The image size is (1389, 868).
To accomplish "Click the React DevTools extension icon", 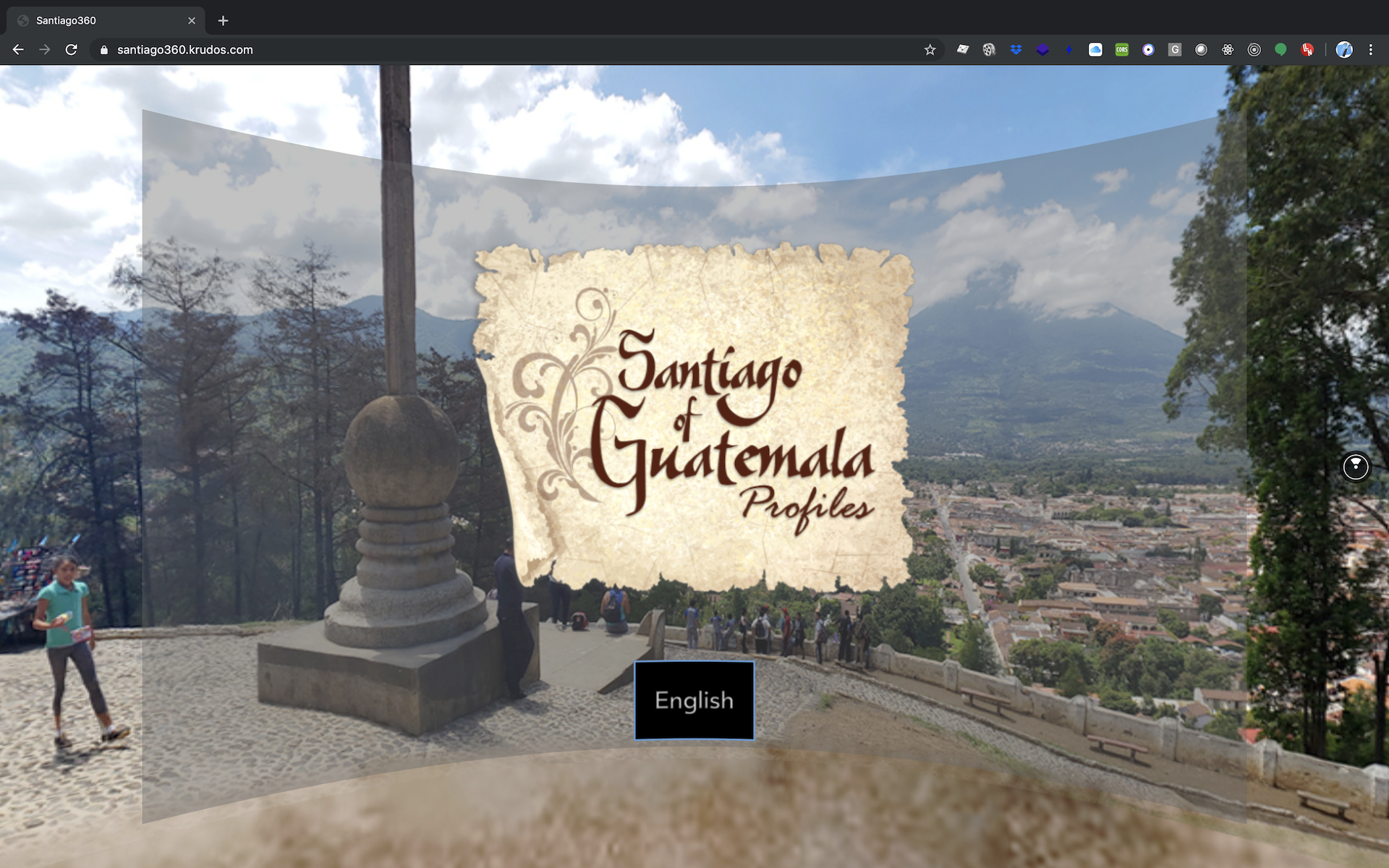I will click(1228, 50).
